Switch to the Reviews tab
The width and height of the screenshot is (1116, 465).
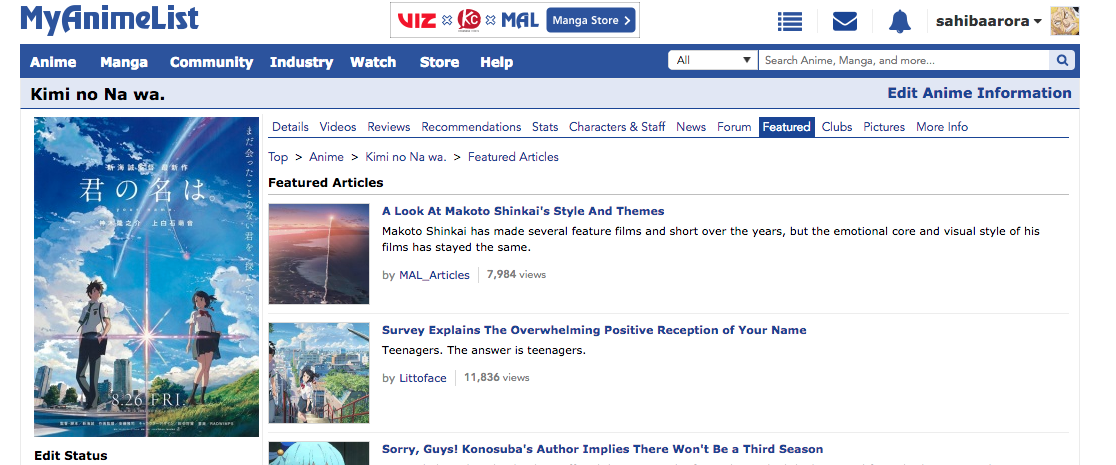(388, 127)
